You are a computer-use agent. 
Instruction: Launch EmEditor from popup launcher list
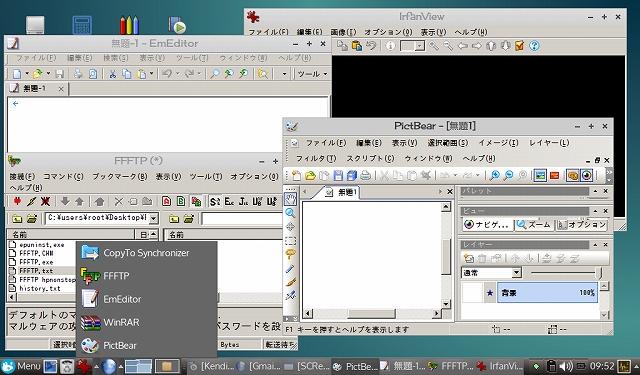pyautogui.click(x=146, y=299)
